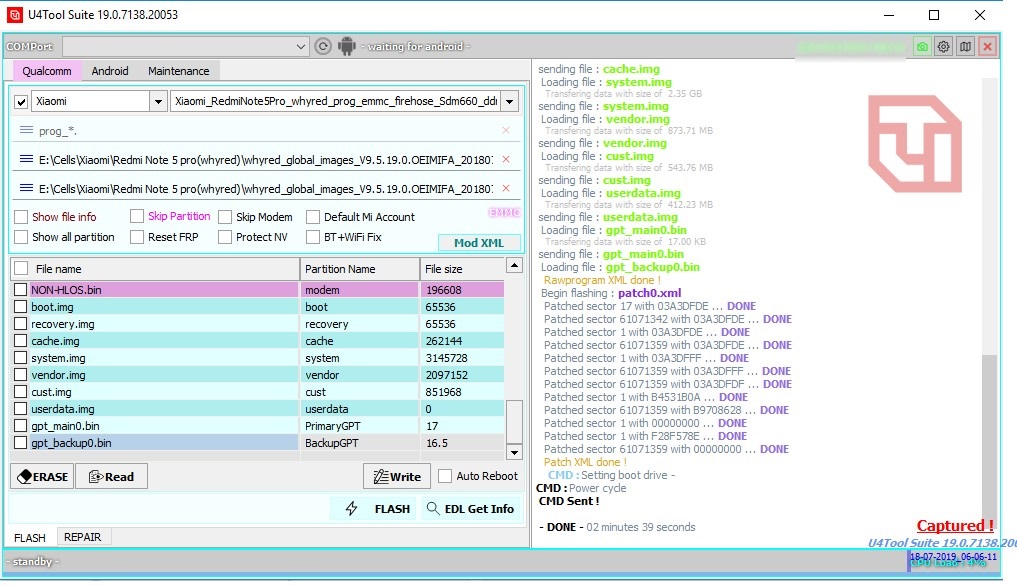Remove the second whyred_global_images path entry
Viewport: 1017px width, 586px height.
[506, 160]
